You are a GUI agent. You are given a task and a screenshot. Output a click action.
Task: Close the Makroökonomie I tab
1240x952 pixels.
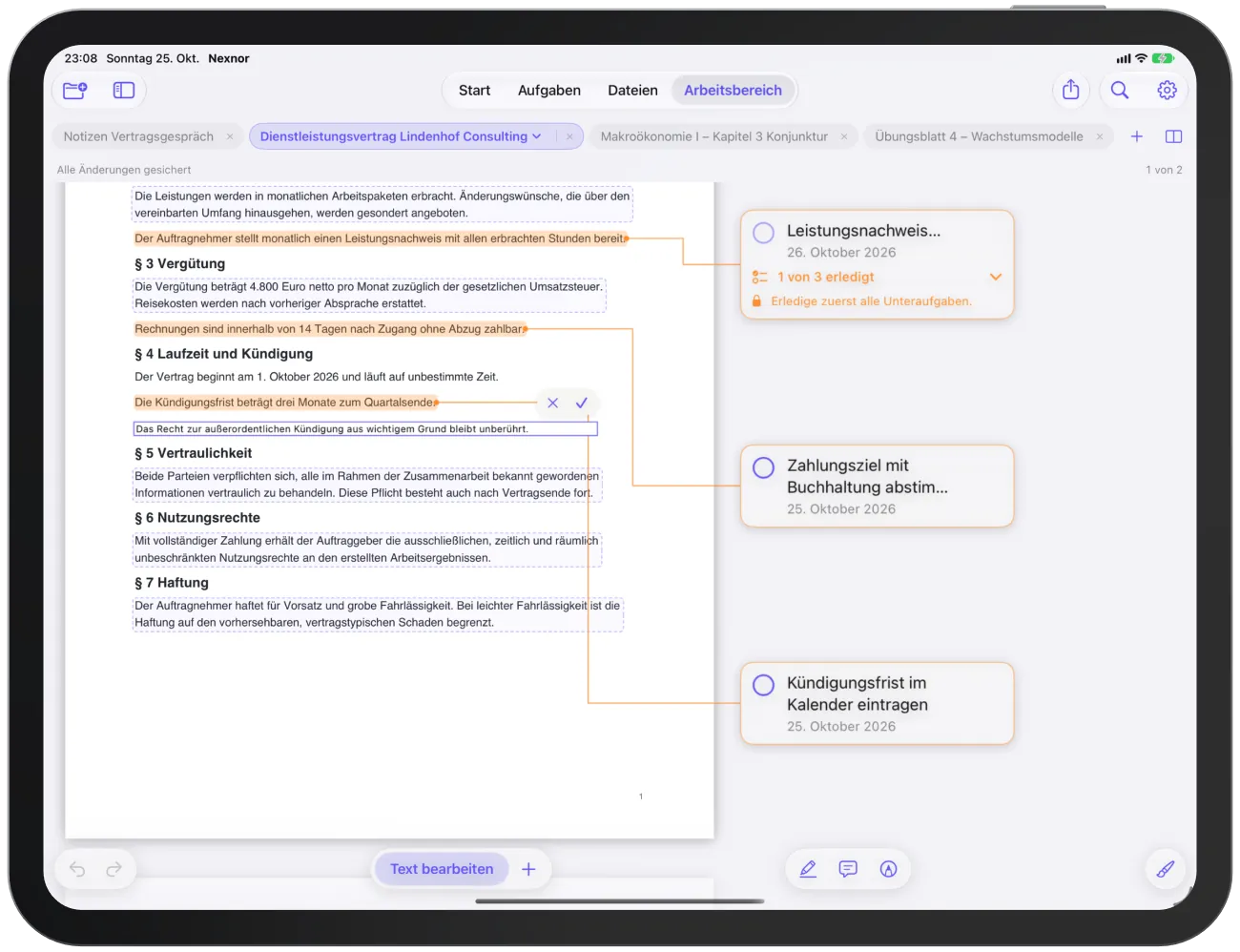coord(844,136)
